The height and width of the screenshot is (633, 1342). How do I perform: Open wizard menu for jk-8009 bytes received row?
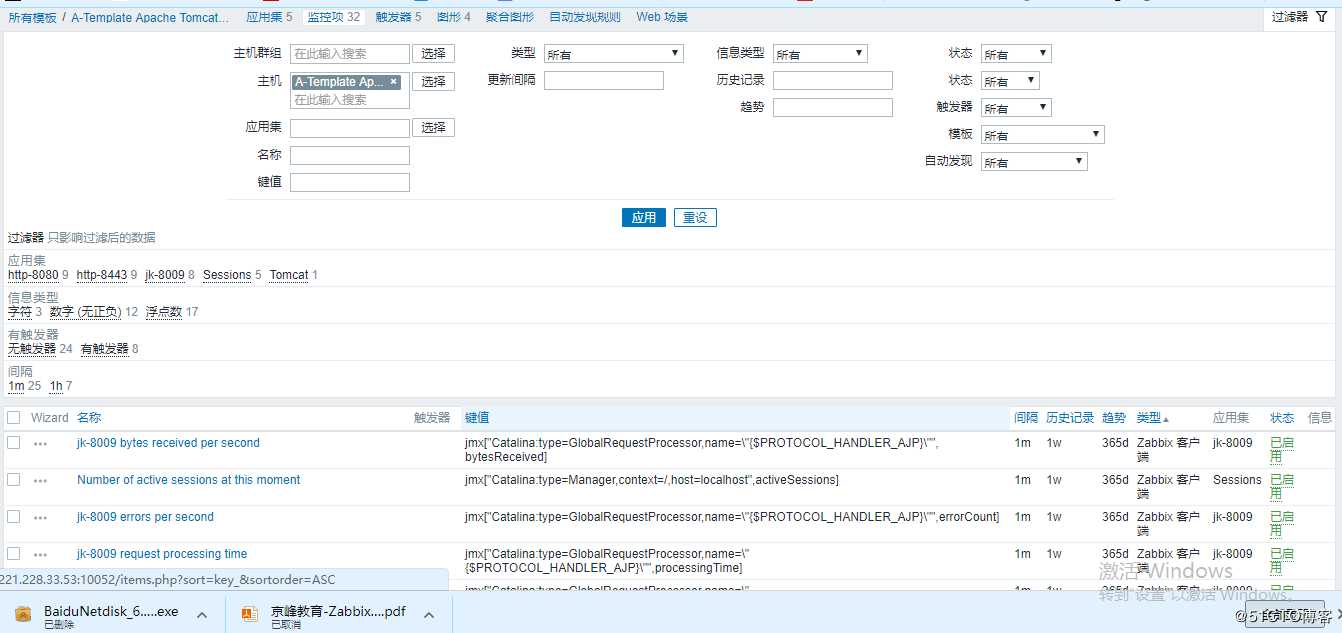[40, 443]
